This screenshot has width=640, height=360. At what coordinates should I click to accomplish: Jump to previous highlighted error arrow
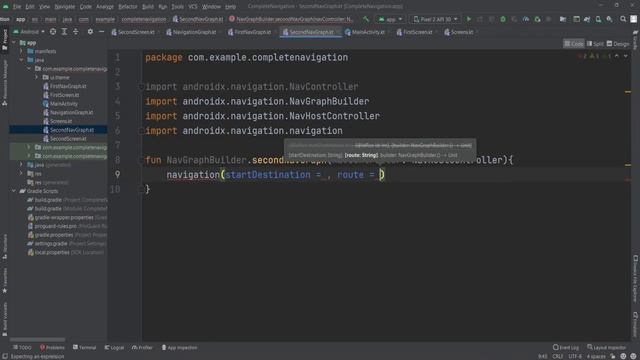(617, 56)
